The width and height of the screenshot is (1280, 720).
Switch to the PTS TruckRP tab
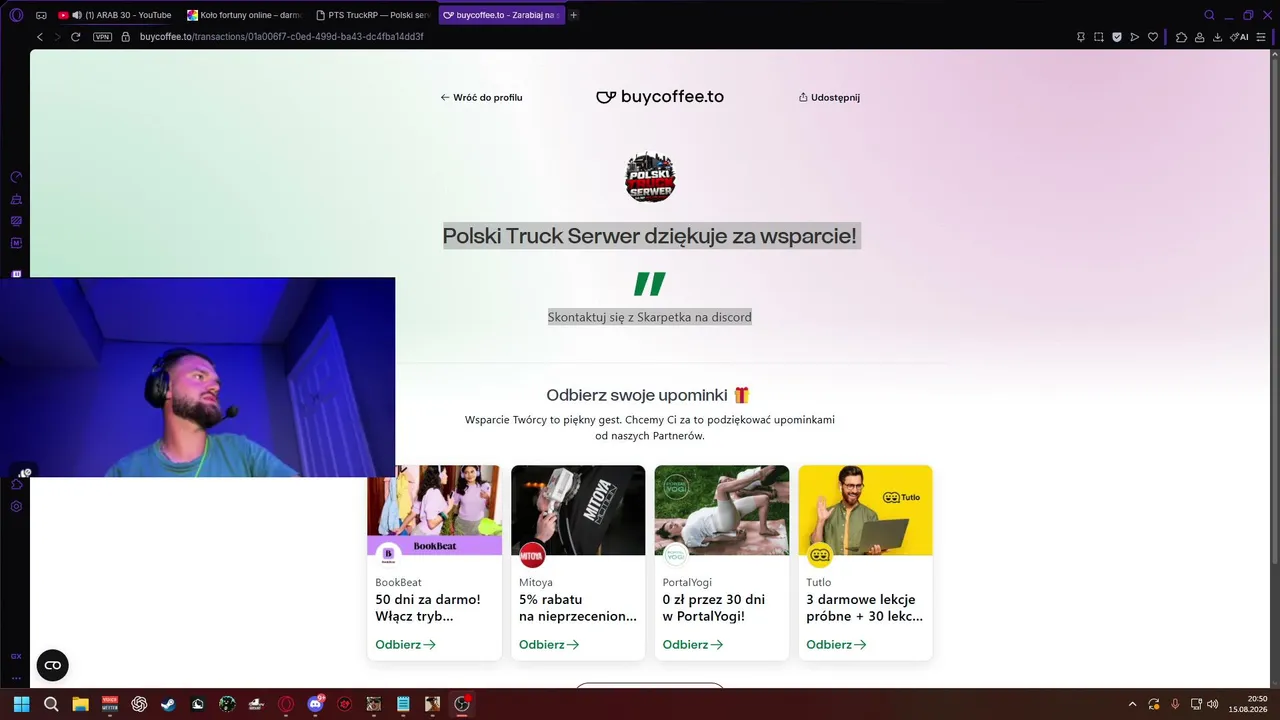pyautogui.click(x=372, y=15)
